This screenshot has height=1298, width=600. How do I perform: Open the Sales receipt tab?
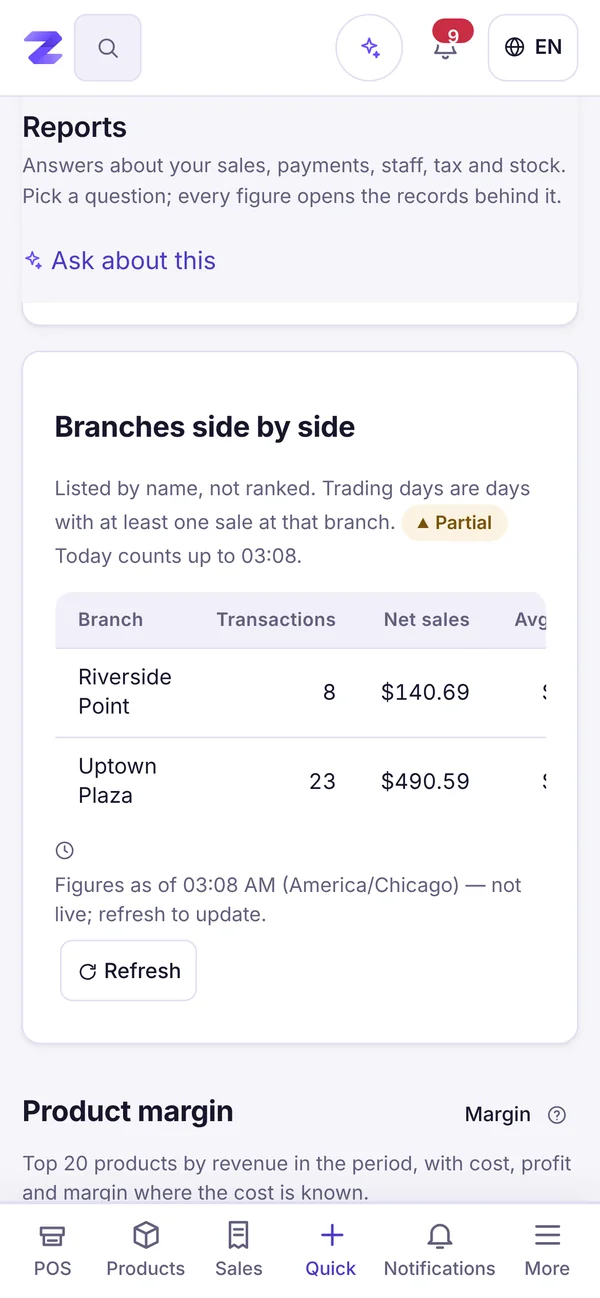[239, 1250]
